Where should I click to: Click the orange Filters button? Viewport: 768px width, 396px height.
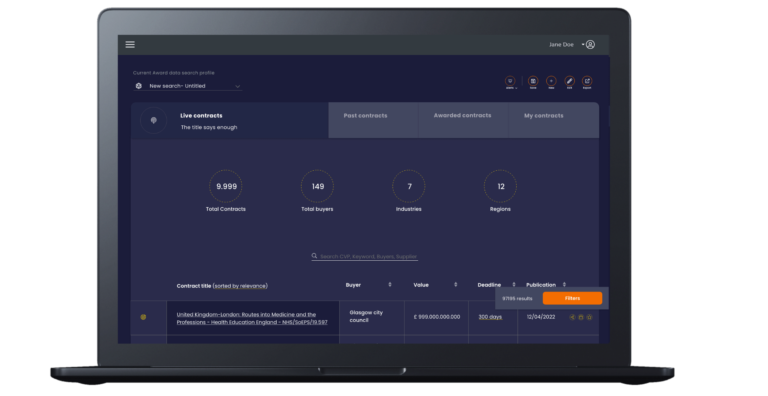(572, 298)
